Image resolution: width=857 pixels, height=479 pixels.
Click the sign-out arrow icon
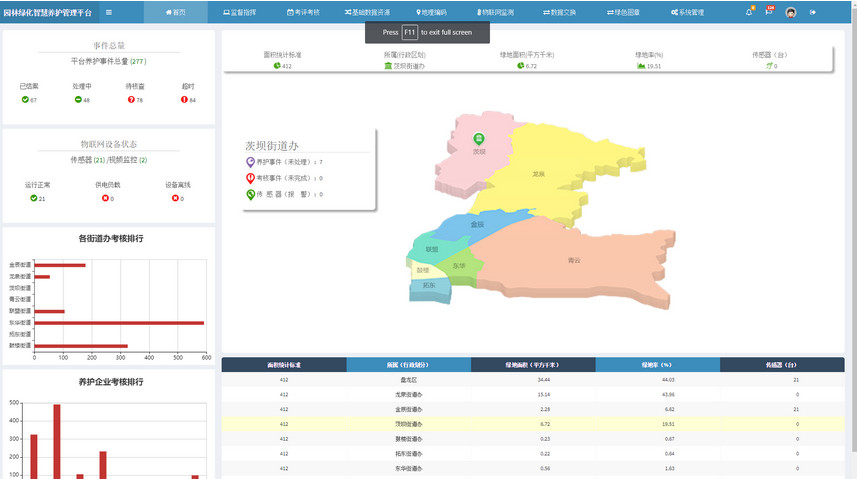[813, 12]
